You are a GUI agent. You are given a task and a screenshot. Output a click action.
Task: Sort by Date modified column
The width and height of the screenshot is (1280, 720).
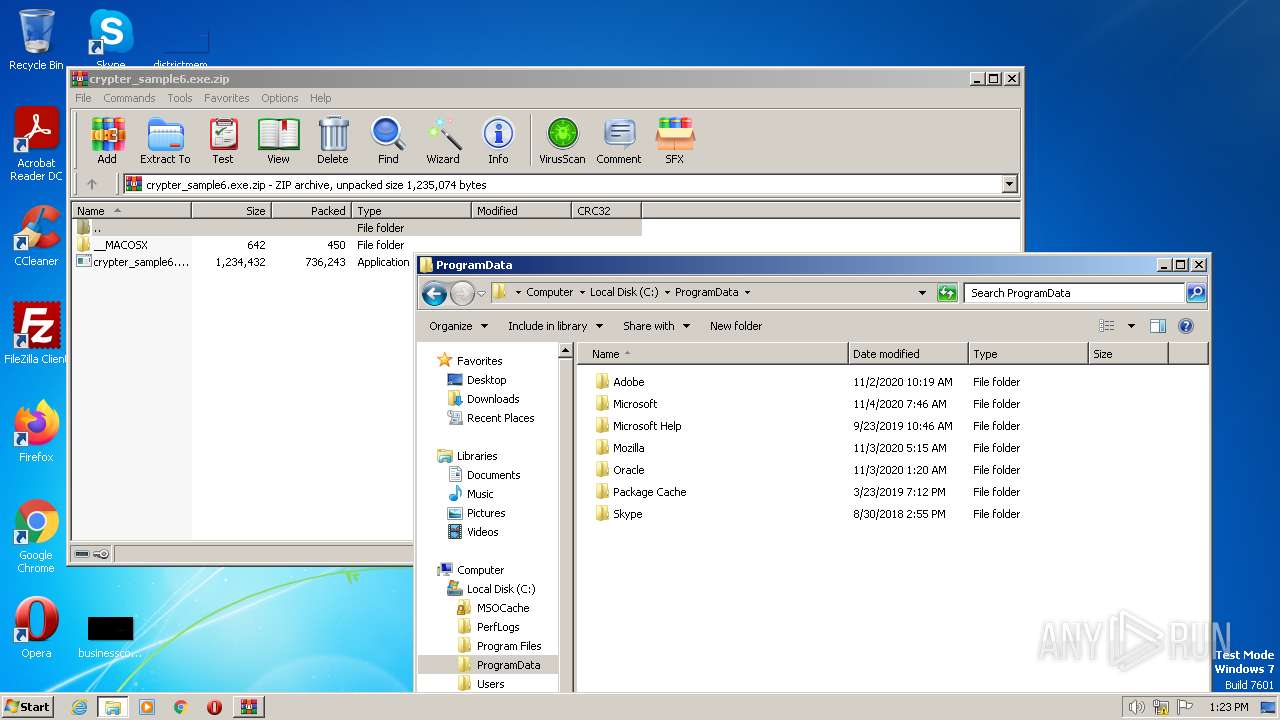click(x=908, y=354)
